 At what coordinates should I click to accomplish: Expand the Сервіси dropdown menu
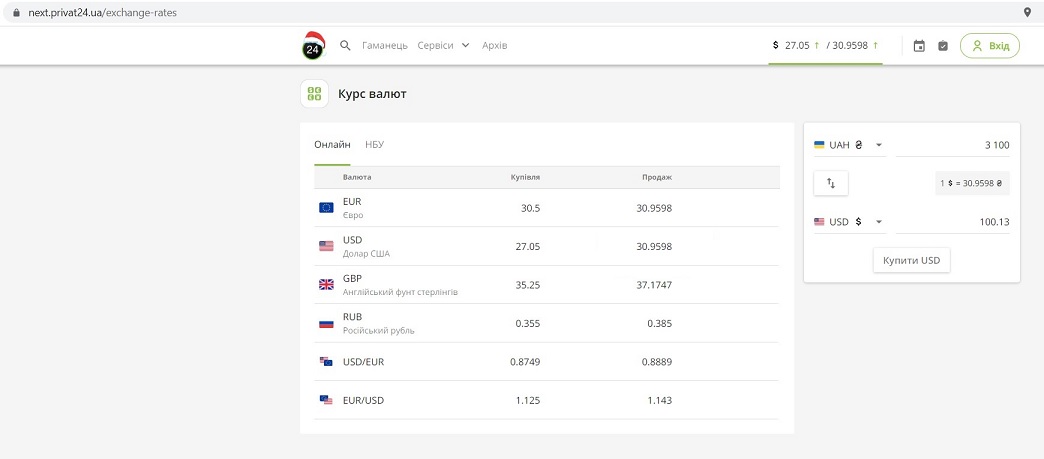443,46
